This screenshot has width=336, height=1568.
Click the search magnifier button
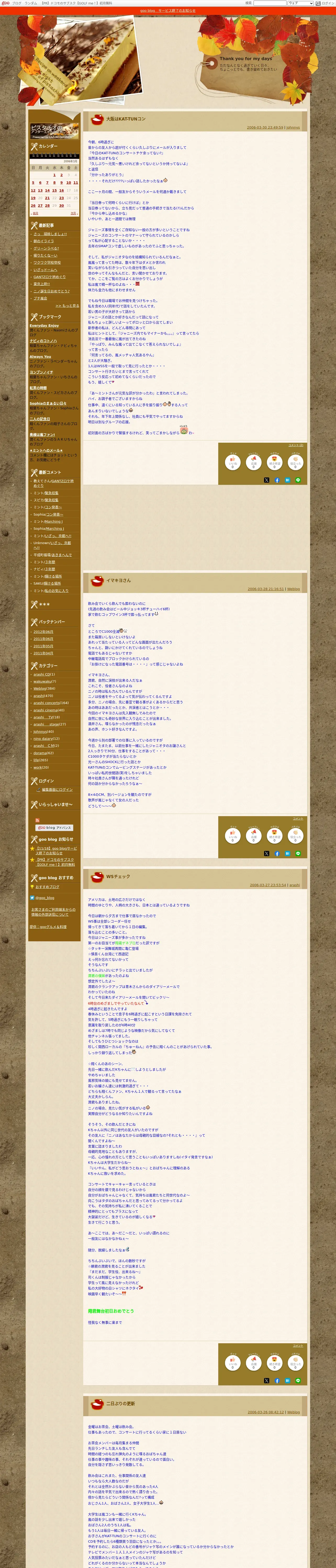318,3
